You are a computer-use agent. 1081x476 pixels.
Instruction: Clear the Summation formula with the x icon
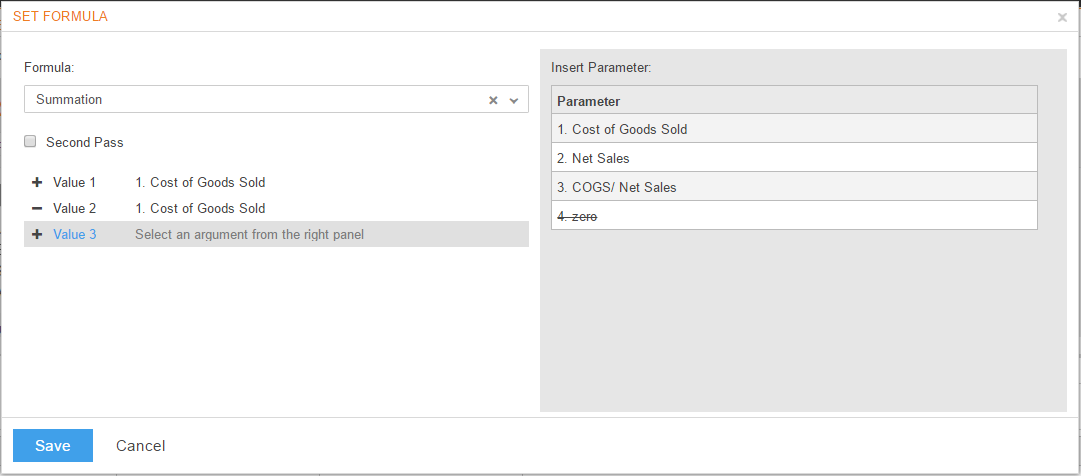click(493, 100)
